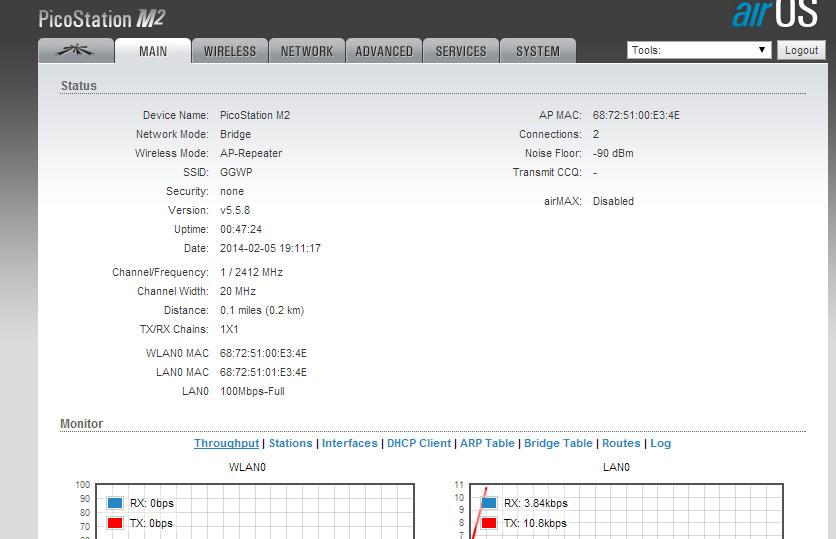Click the LAN0 MAC value 68:72:51:01:E3:4E
The width and height of the screenshot is (836, 539).
click(x=263, y=372)
